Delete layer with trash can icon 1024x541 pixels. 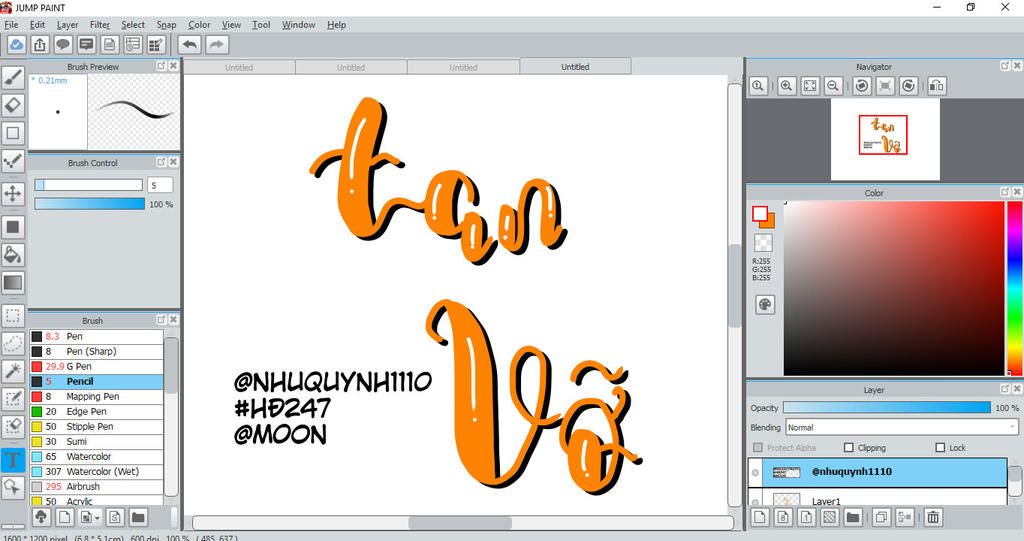coord(933,517)
